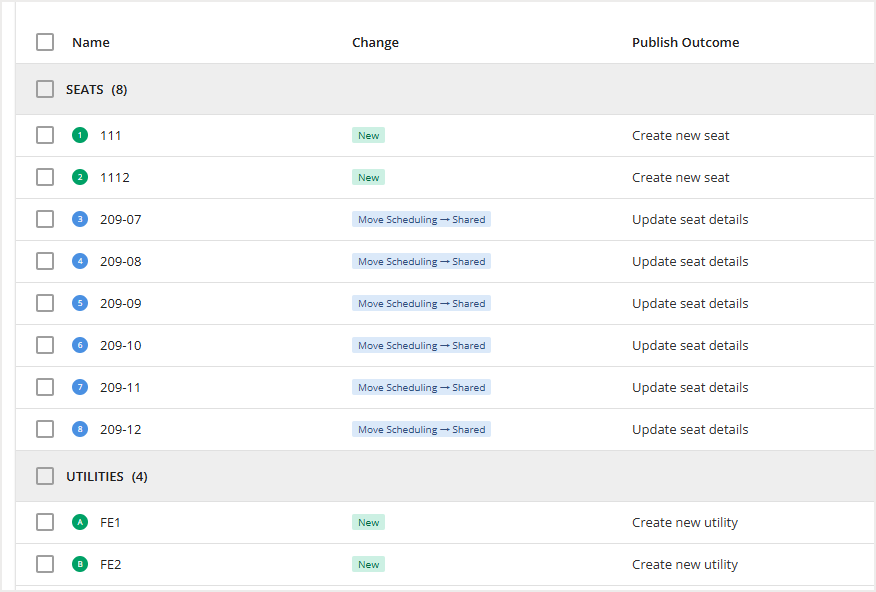This screenshot has width=876, height=592.
Task: Click the green number 2 badge for seat 1112
Action: point(80,177)
